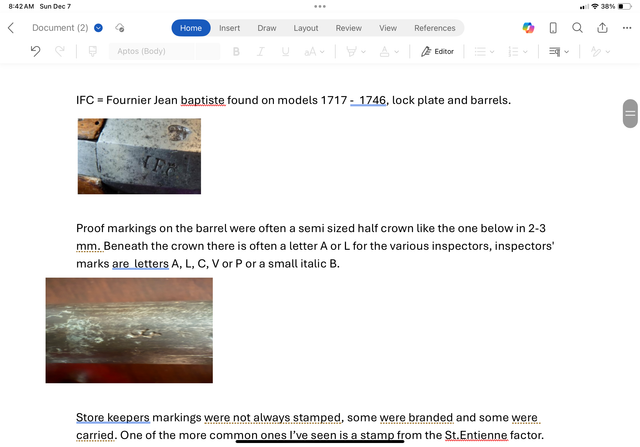The width and height of the screenshot is (640, 447).
Task: Switch to the Home tab
Action: [x=191, y=28]
